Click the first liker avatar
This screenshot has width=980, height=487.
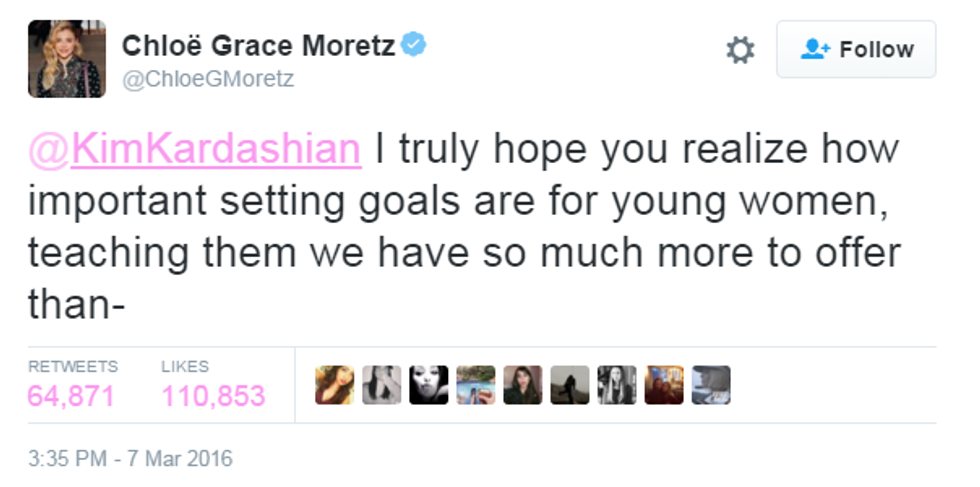(334, 385)
